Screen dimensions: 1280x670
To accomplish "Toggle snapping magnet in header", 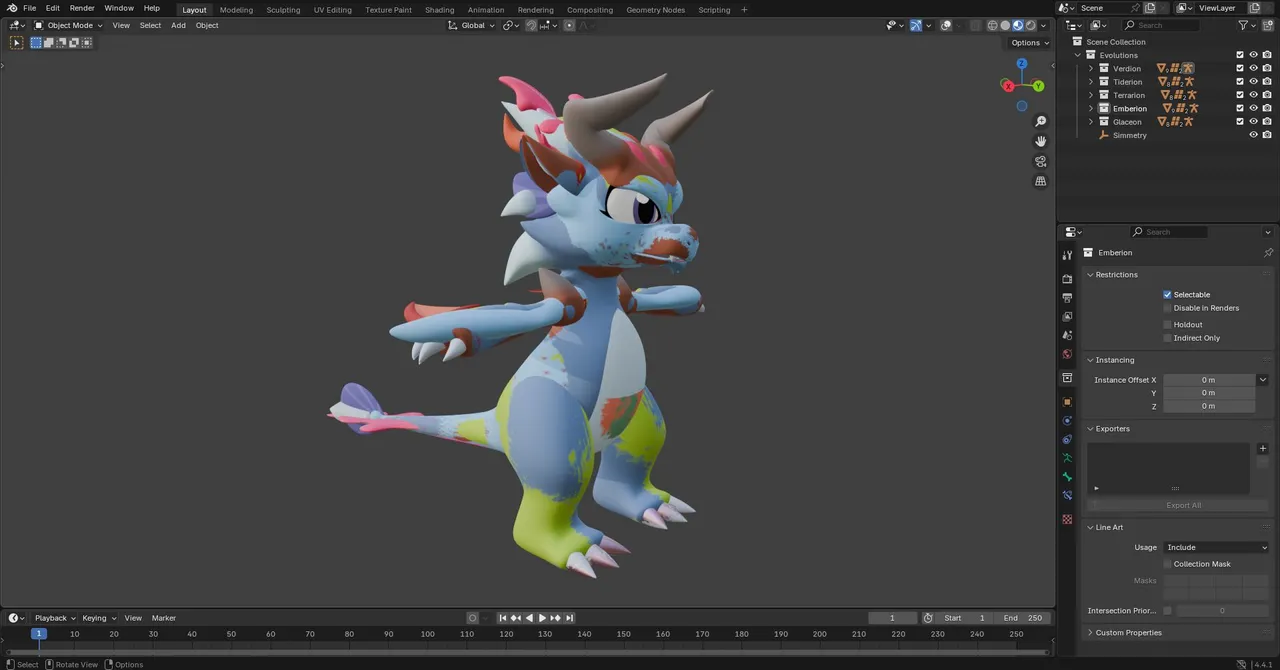I will (x=531, y=25).
